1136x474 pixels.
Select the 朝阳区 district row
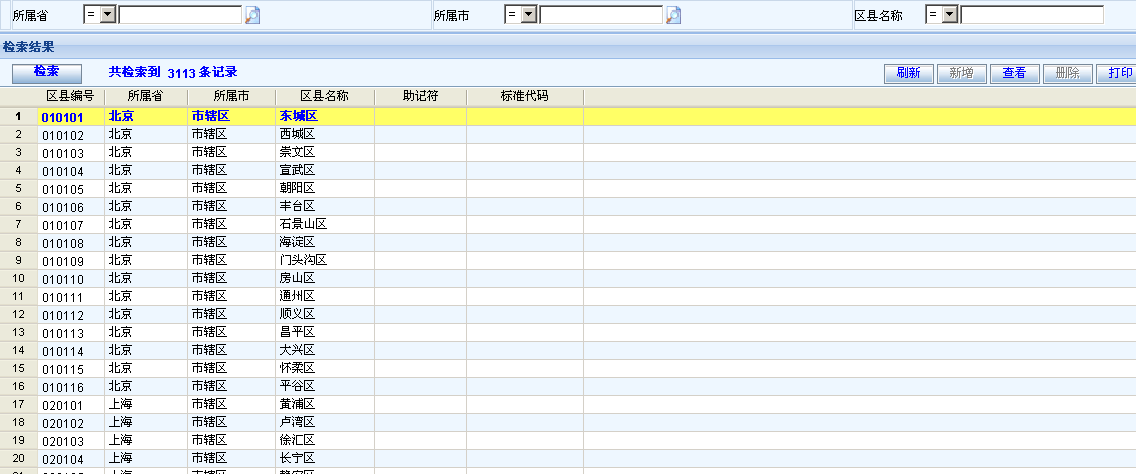(297, 188)
